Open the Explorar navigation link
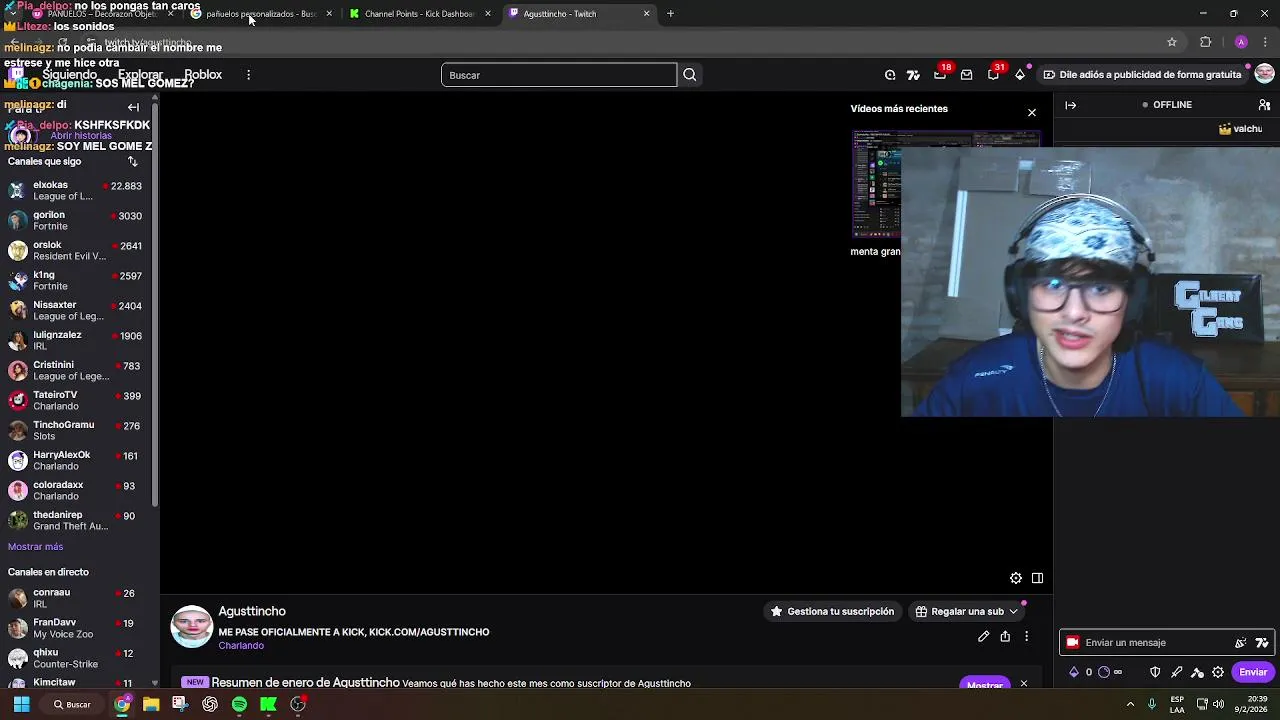 pos(140,75)
